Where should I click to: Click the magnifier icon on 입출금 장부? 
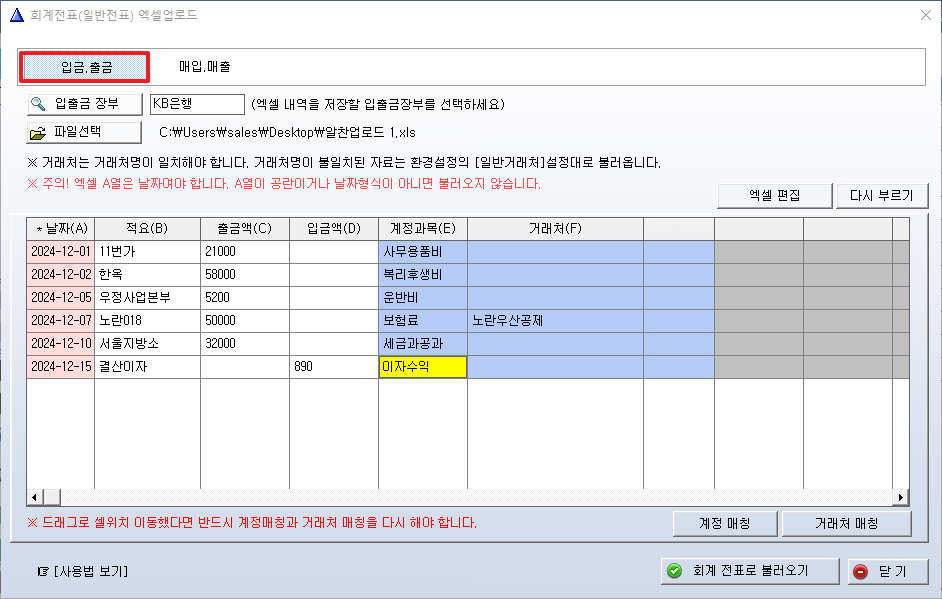coord(38,104)
